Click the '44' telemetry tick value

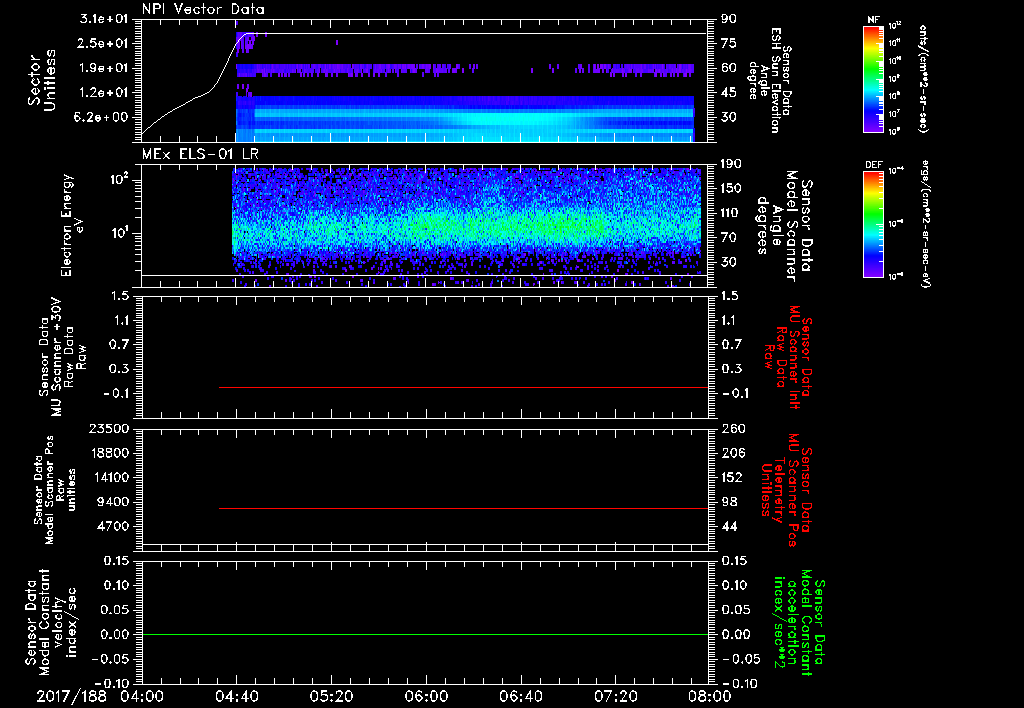click(x=729, y=526)
